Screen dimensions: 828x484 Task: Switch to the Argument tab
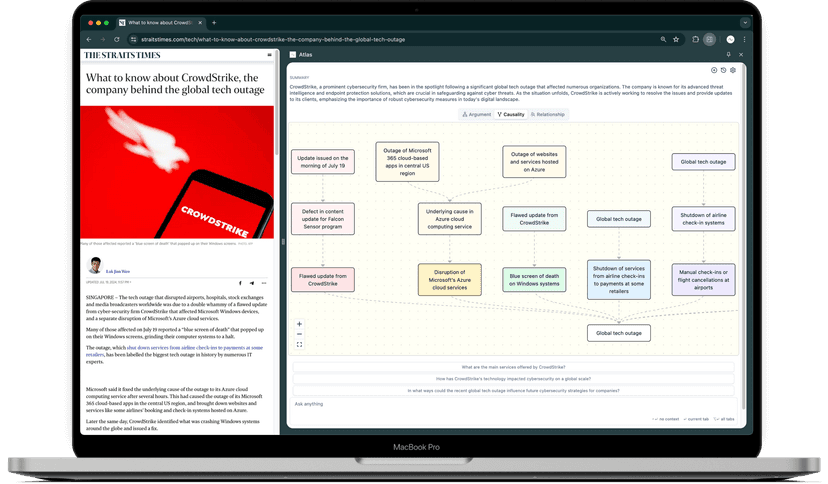tap(477, 114)
